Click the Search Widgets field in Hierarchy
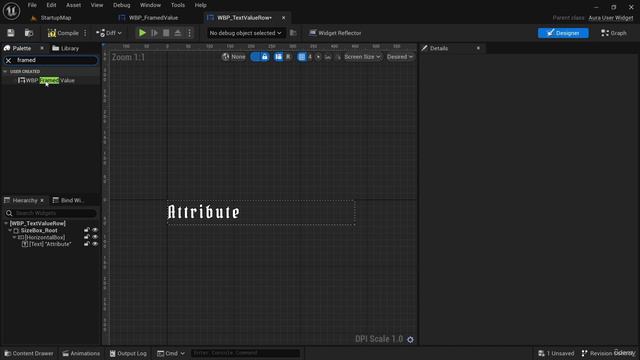Viewport: 640px width, 360px height. pos(51,213)
